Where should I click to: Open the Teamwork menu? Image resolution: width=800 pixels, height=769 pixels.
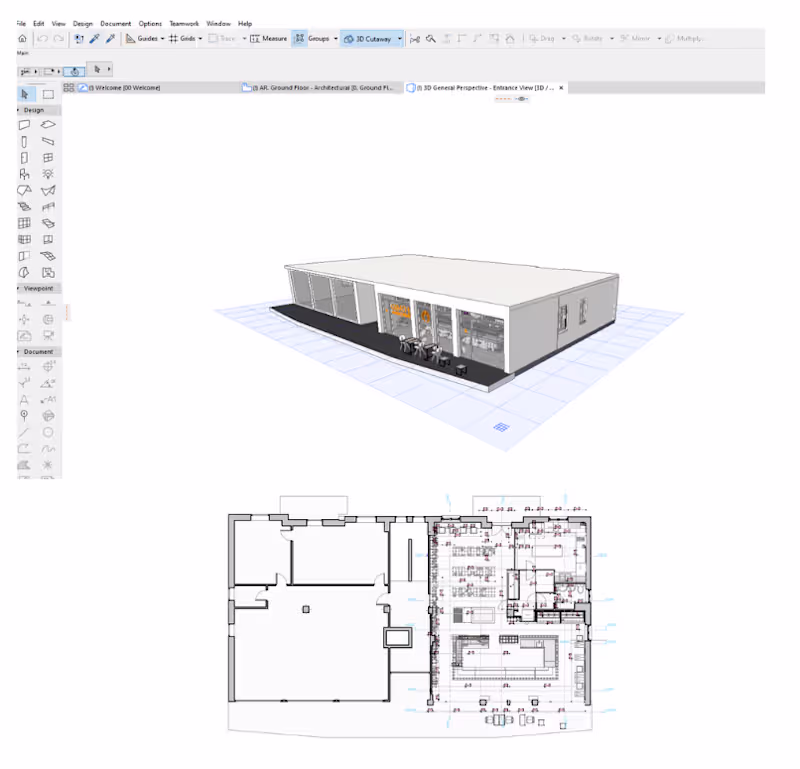tap(183, 23)
